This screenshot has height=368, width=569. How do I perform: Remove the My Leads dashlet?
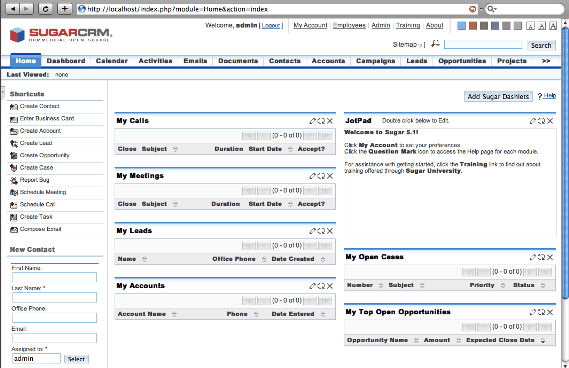329,231
